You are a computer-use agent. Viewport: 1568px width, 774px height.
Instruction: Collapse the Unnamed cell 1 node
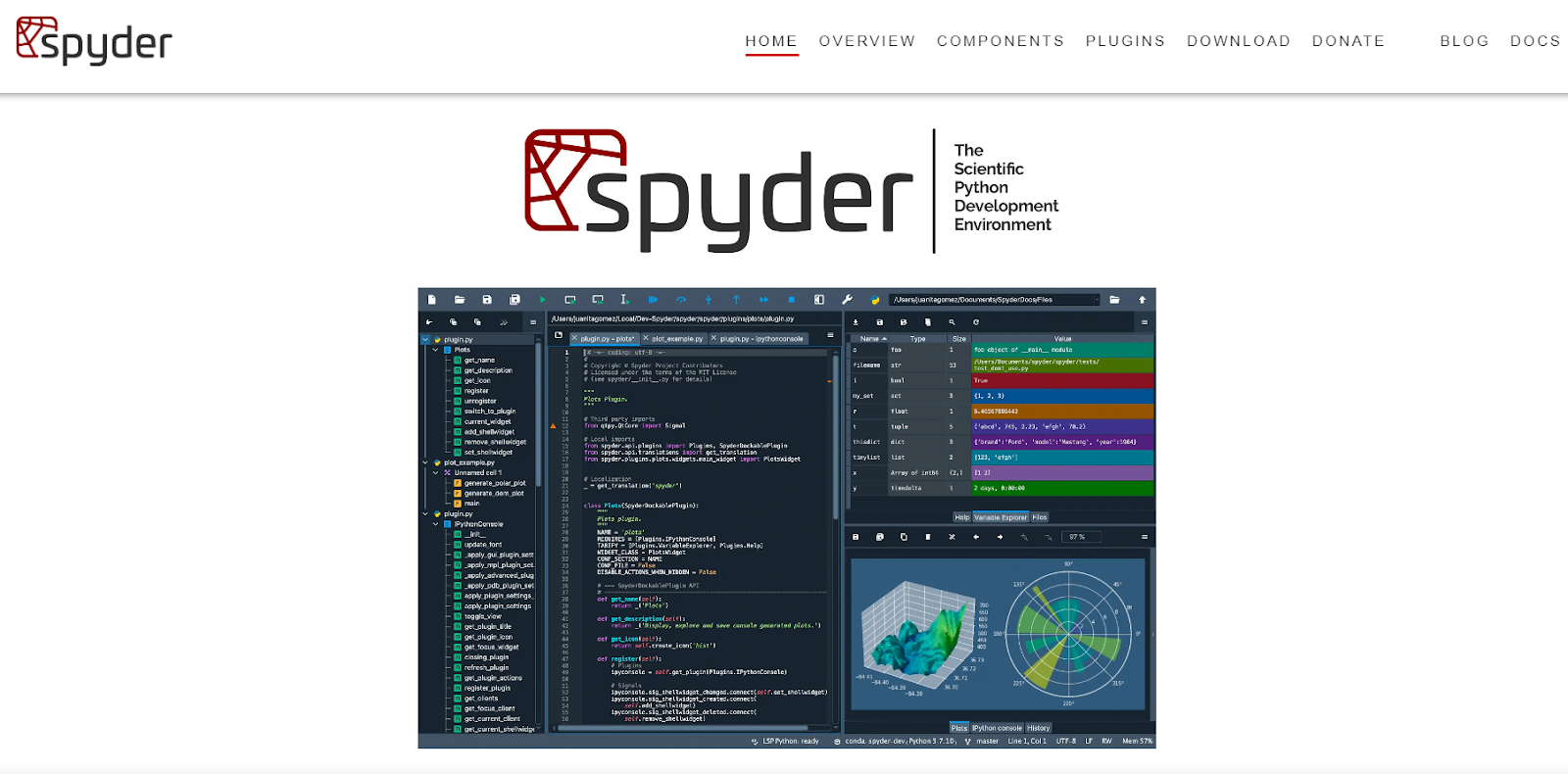tap(436, 472)
